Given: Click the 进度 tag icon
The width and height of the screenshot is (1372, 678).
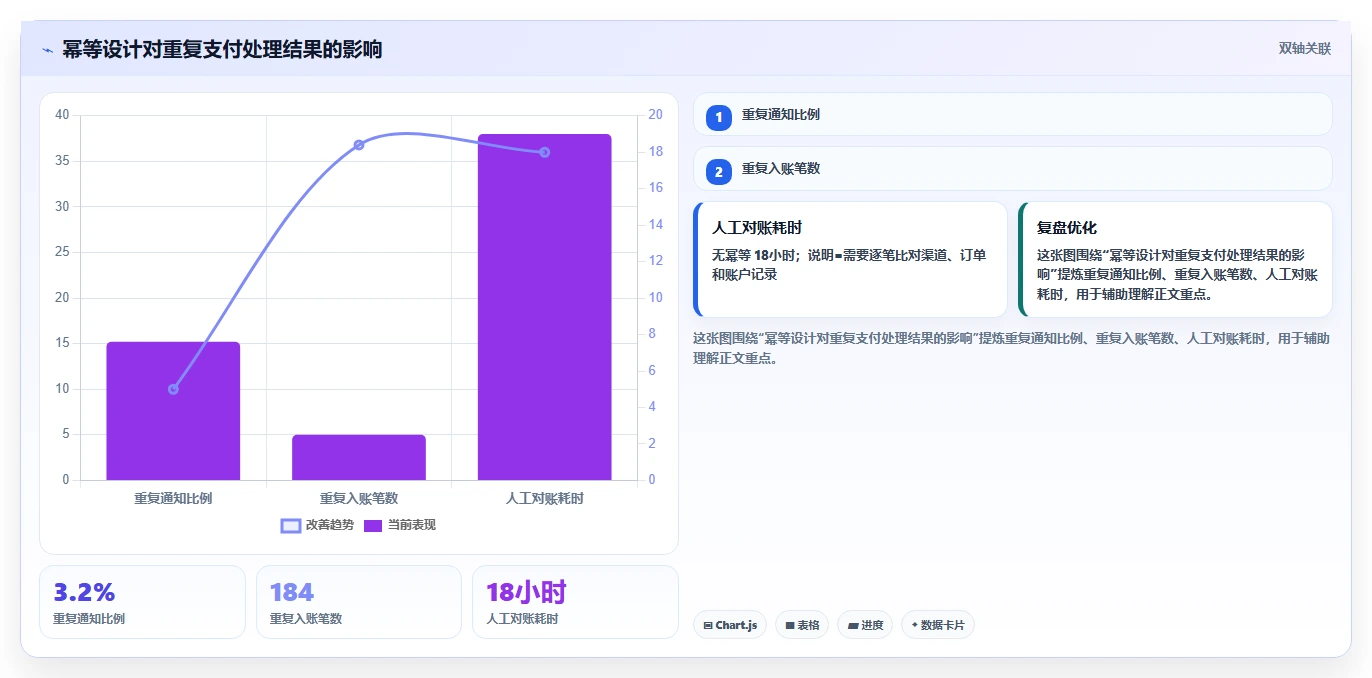Looking at the screenshot, I should 853,625.
